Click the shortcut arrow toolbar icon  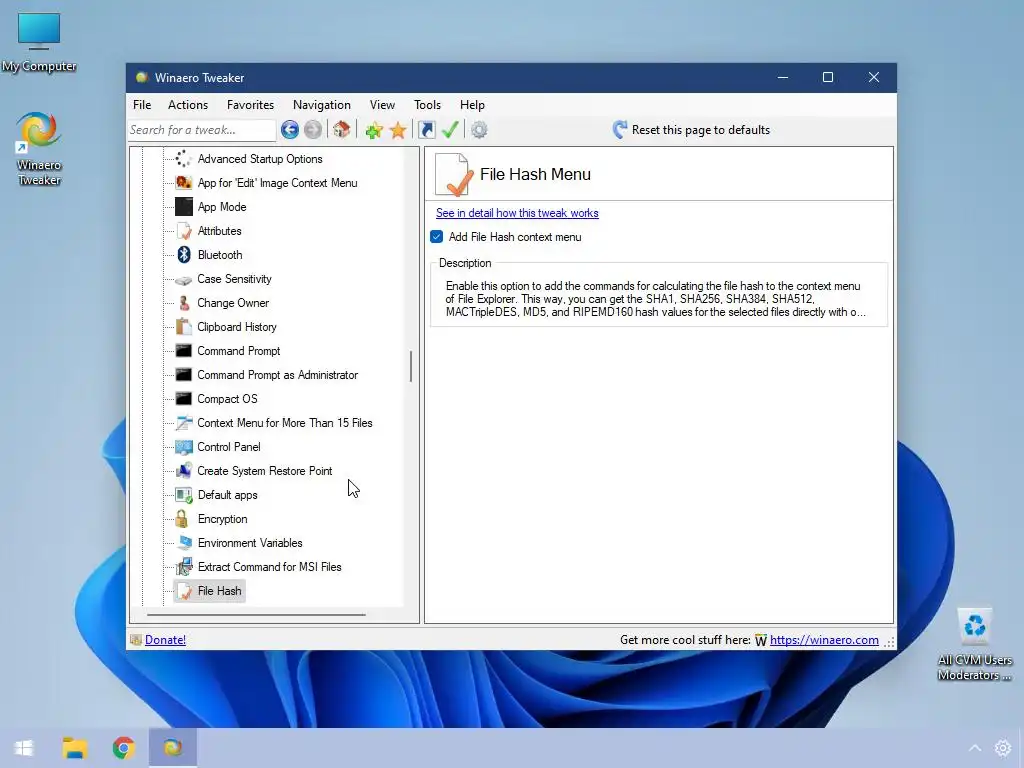click(x=426, y=130)
